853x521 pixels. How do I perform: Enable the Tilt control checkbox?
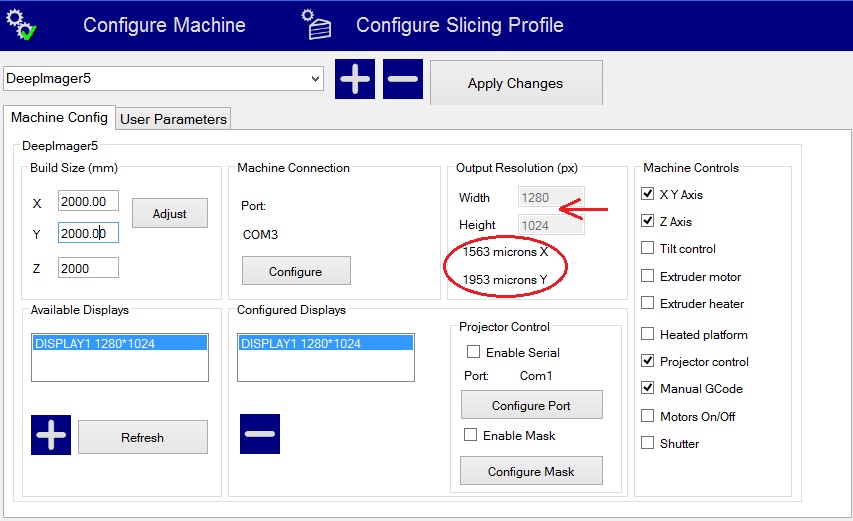point(647,249)
